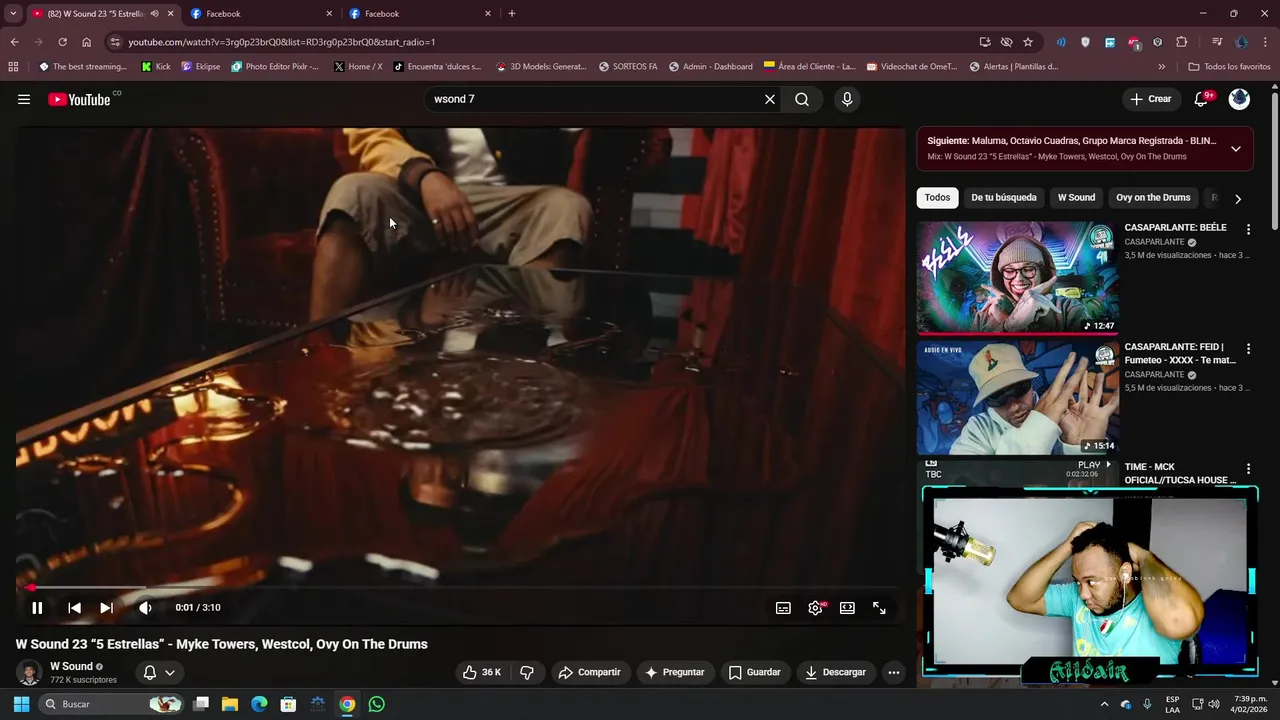Viewport: 1280px width, 720px height.
Task: Open YouTube notifications bell
Action: (x=1202, y=99)
